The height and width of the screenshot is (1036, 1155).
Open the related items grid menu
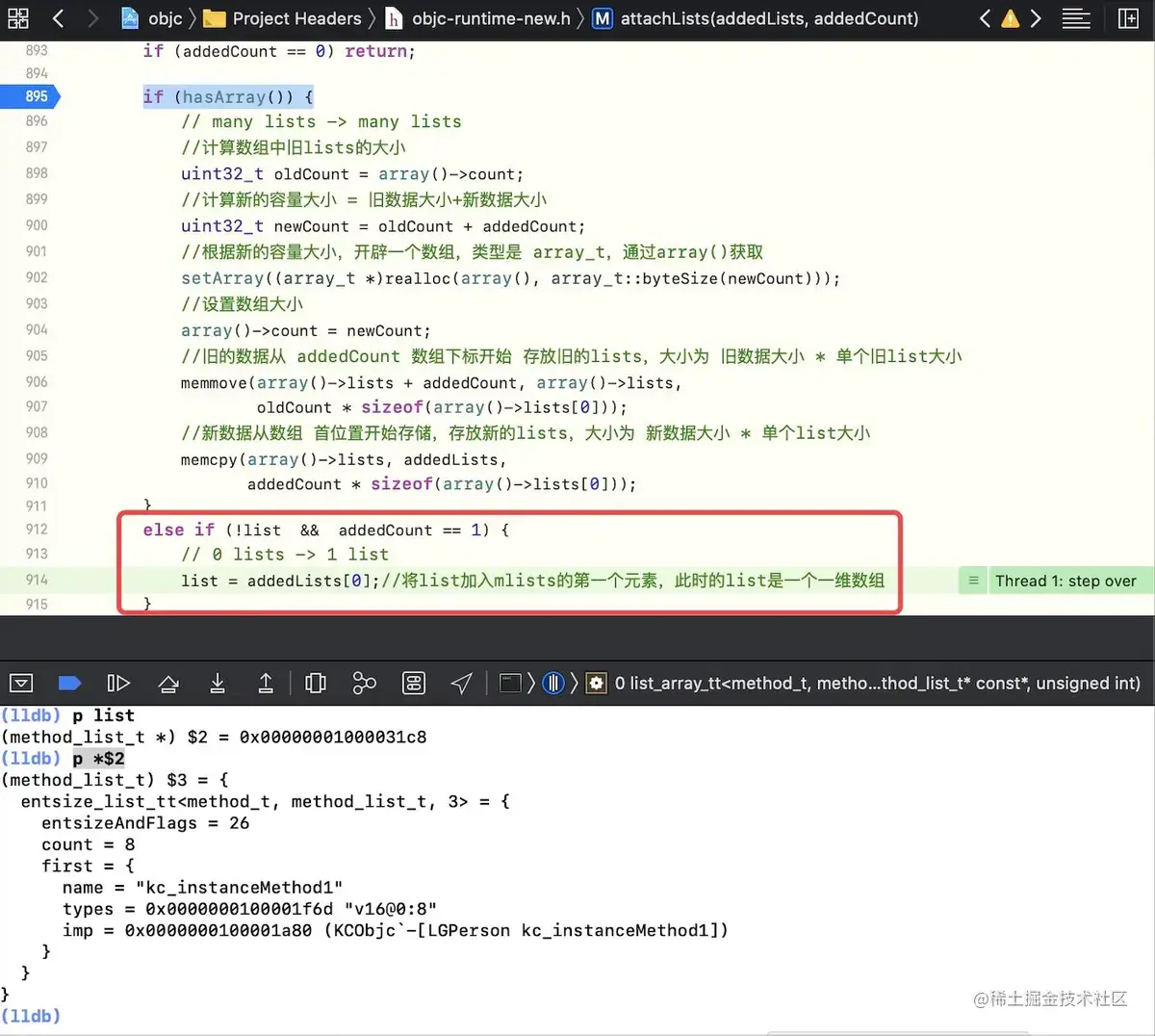(18, 18)
